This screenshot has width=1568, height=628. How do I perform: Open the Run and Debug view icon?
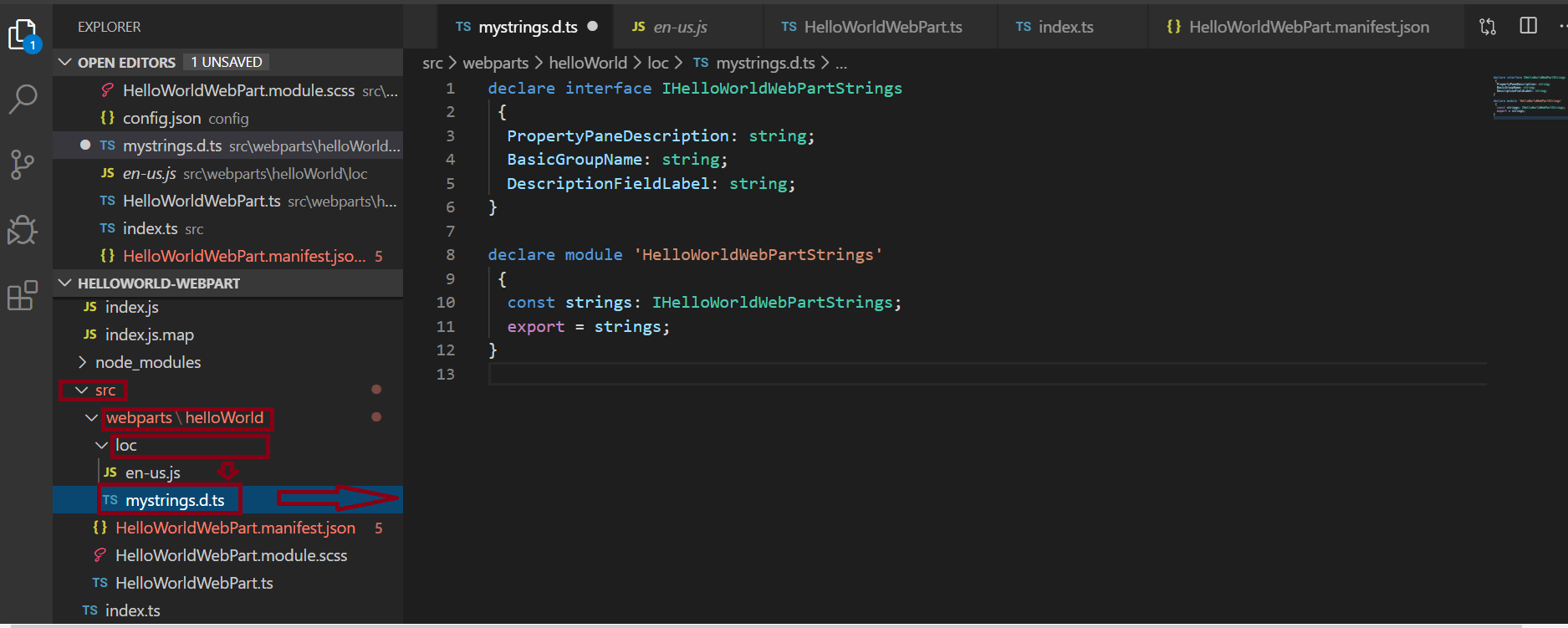23,230
